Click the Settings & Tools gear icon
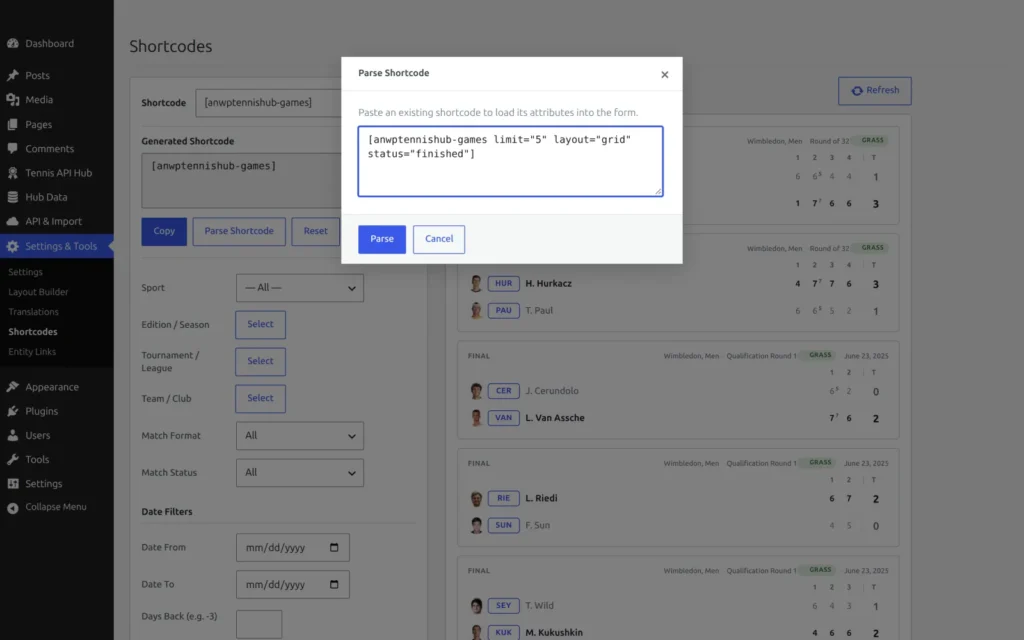Image resolution: width=1024 pixels, height=640 pixels. coord(12,246)
